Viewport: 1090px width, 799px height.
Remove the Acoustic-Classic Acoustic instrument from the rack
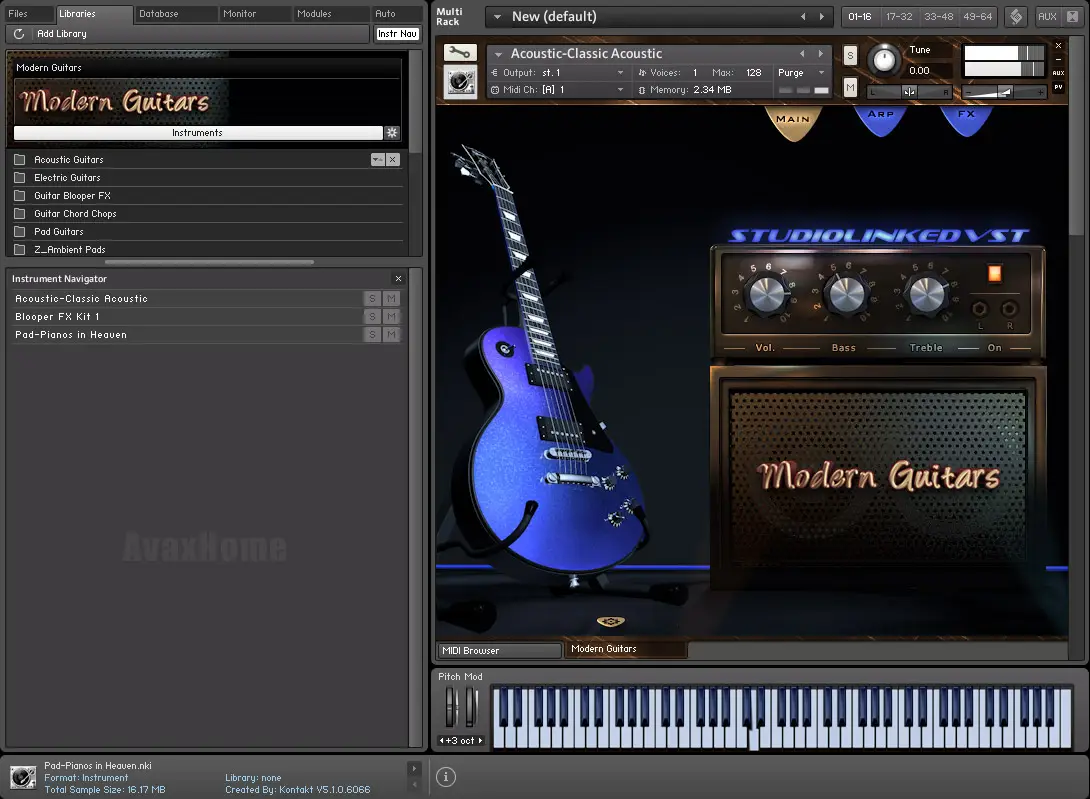click(1058, 46)
